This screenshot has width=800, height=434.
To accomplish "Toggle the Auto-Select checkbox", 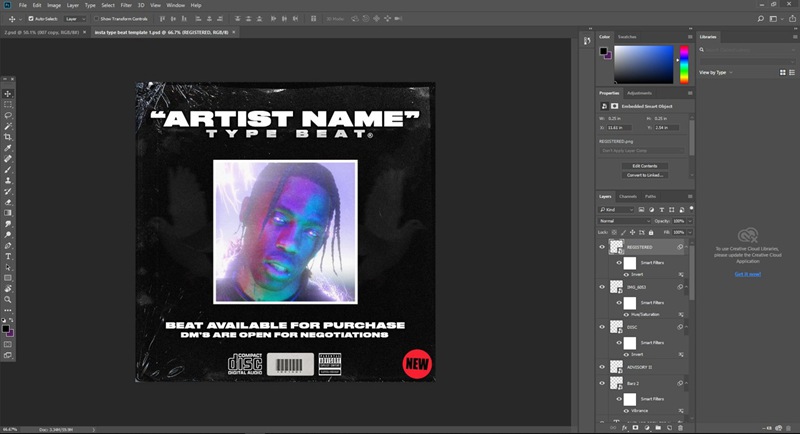I will coord(31,18).
